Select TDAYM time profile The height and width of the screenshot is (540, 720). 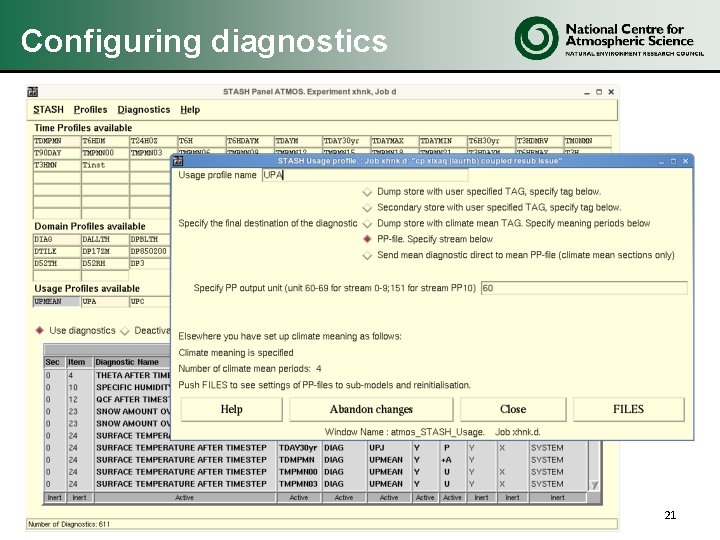(x=298, y=141)
